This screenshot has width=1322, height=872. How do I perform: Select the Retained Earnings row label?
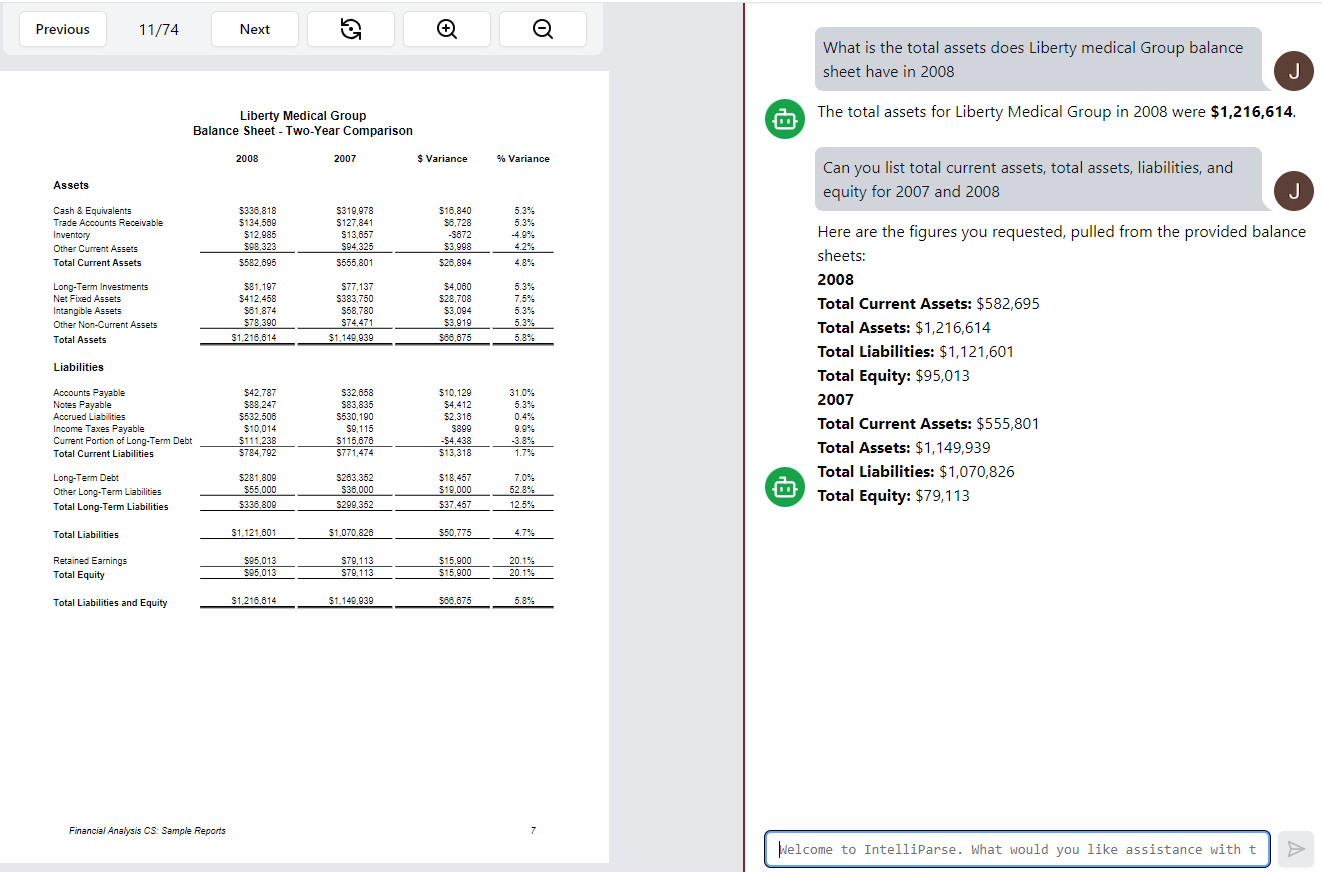click(90, 561)
